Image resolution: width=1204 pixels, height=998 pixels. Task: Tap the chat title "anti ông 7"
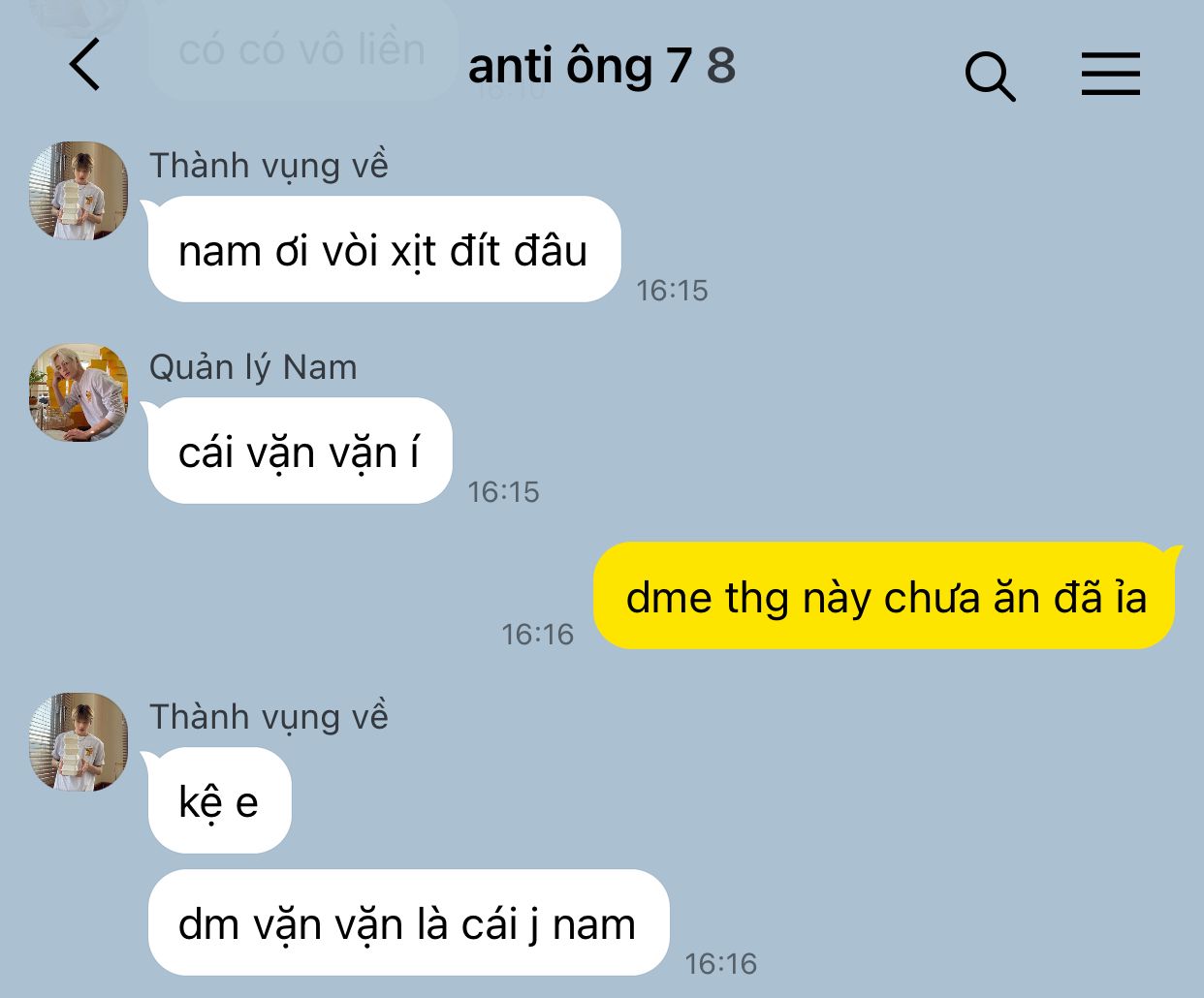tap(580, 67)
